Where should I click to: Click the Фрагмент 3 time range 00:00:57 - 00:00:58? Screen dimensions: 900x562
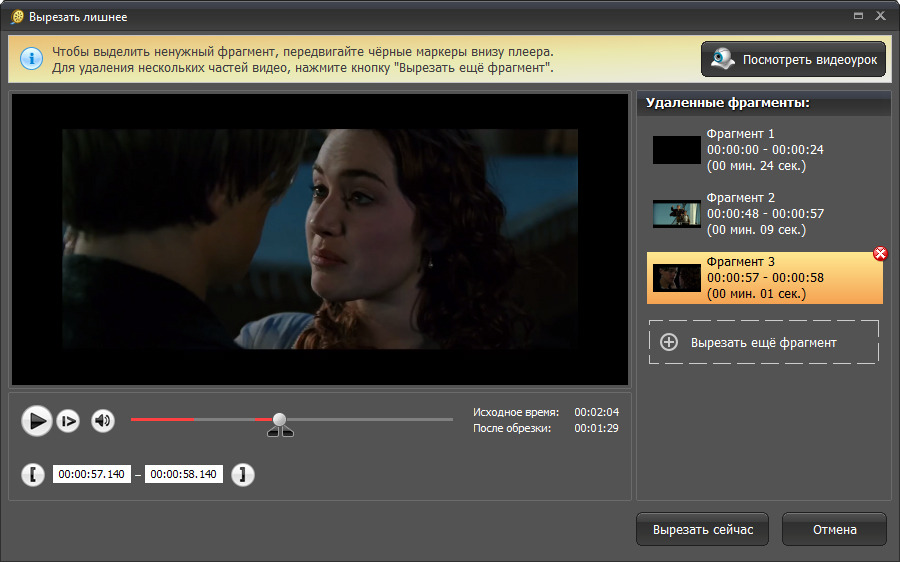click(x=765, y=278)
